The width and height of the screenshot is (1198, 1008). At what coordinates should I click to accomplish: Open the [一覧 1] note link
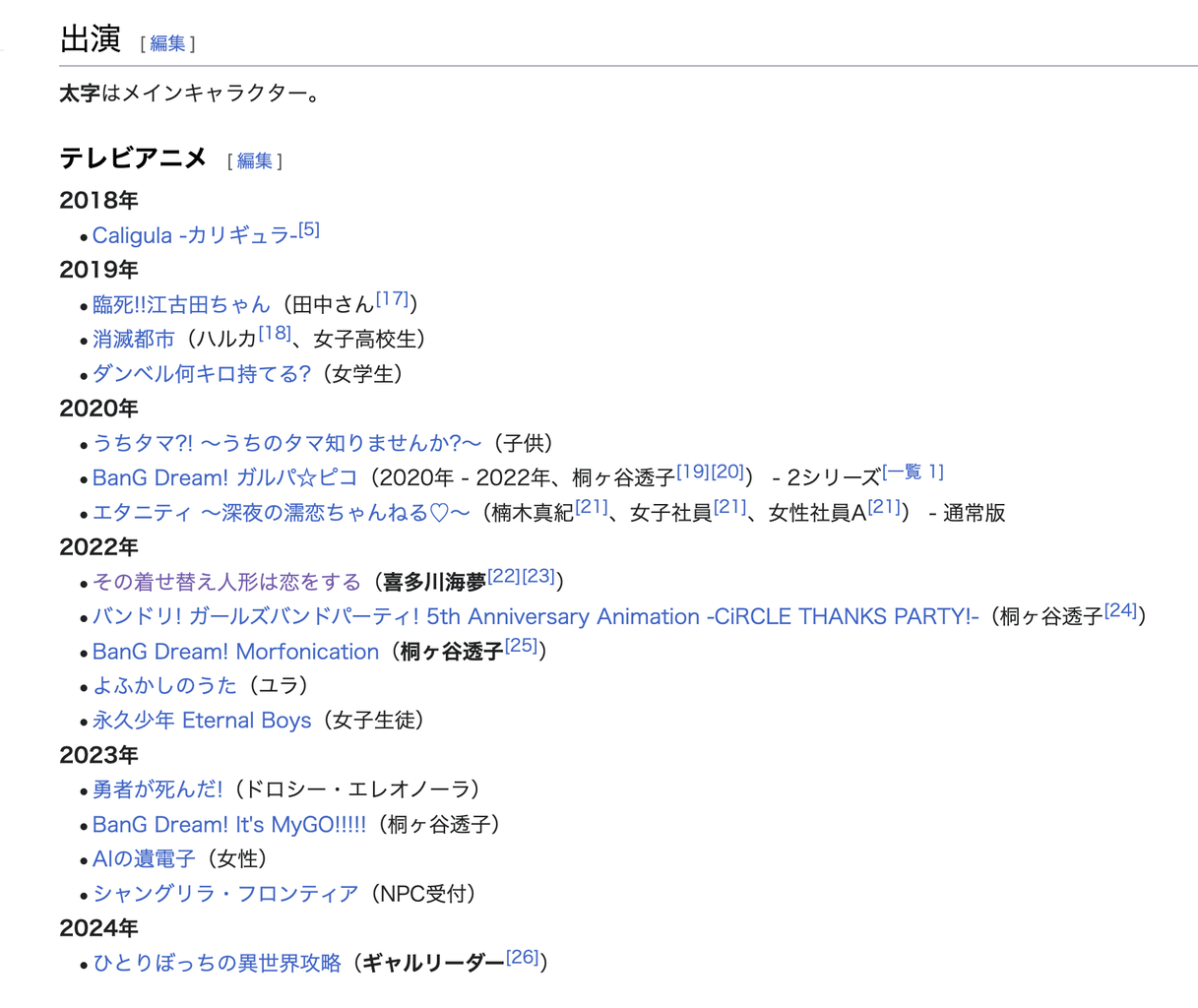click(x=913, y=472)
